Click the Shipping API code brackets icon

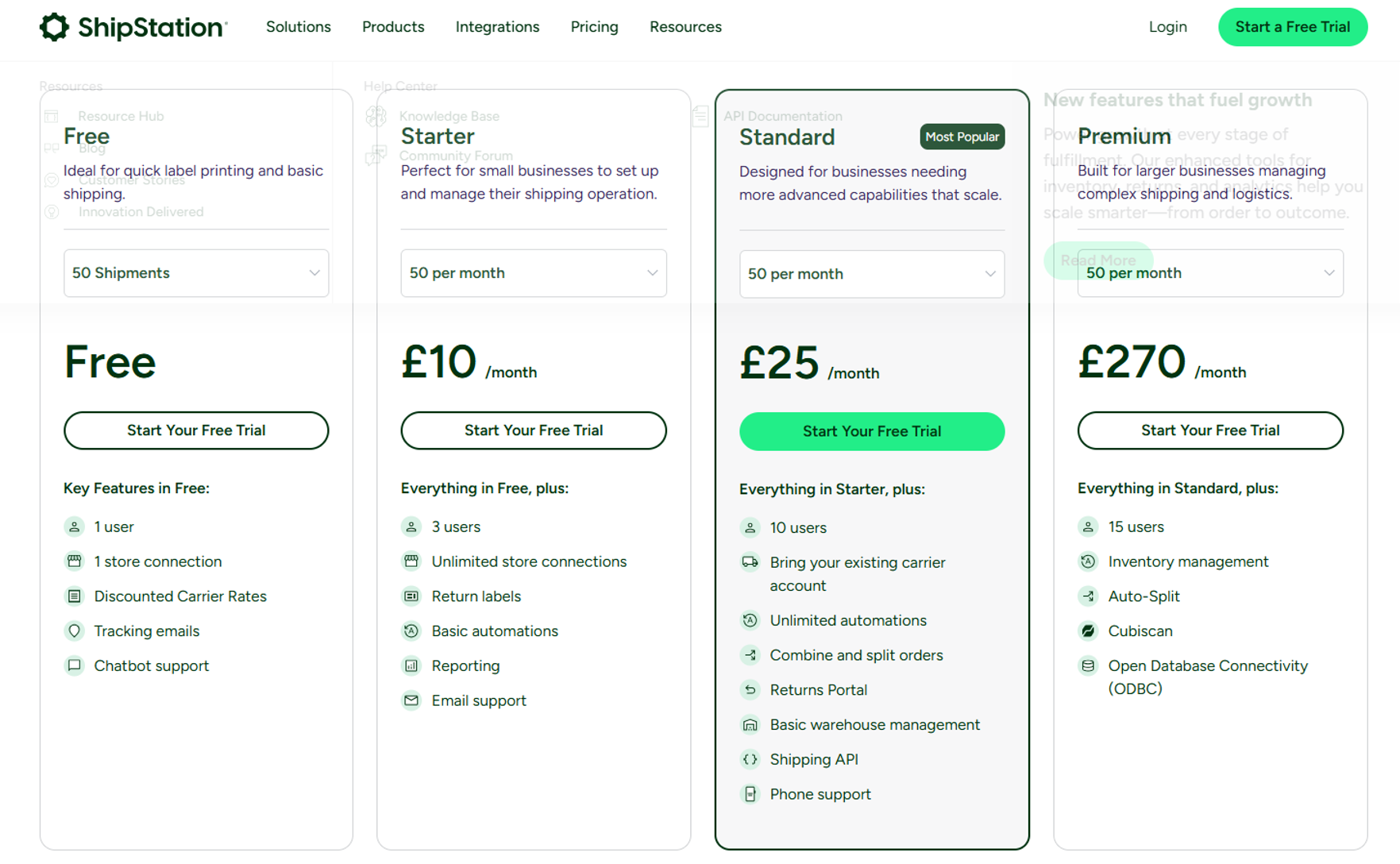pyautogui.click(x=750, y=759)
